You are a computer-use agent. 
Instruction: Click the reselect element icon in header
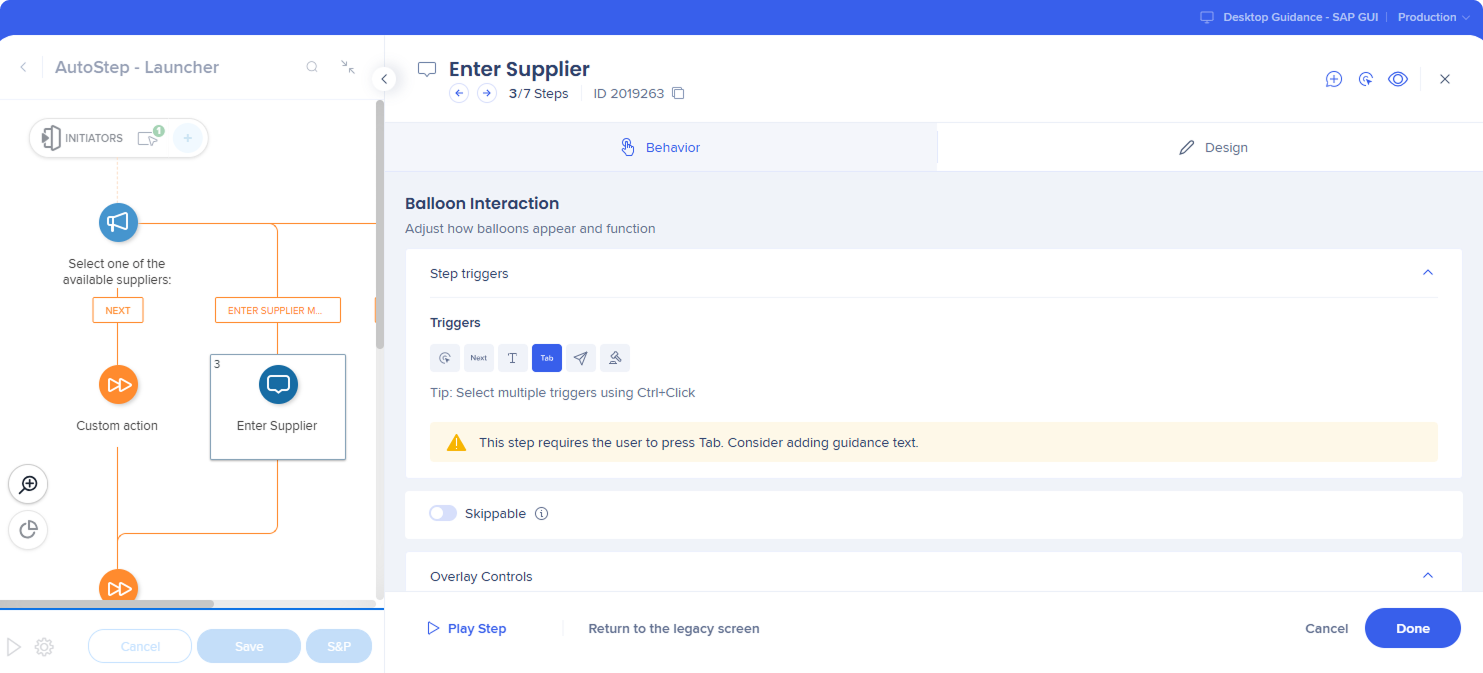click(1366, 79)
